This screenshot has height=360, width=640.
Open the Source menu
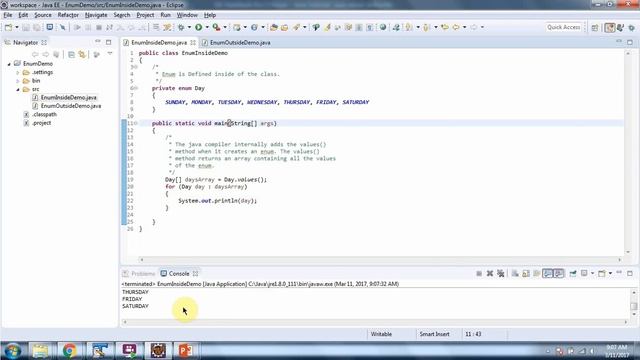point(43,15)
